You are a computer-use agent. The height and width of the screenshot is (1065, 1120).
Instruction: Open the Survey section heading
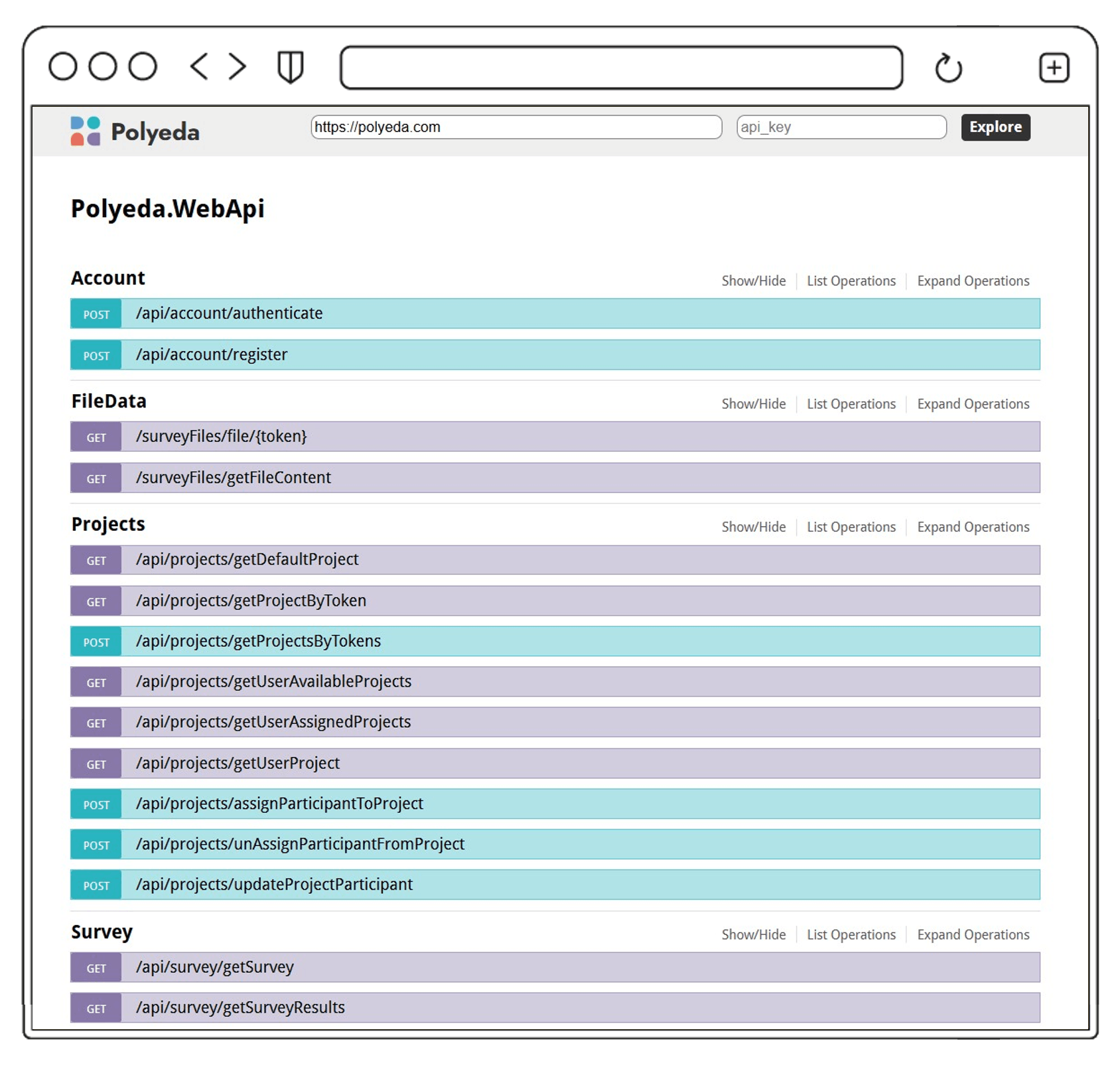pos(102,932)
